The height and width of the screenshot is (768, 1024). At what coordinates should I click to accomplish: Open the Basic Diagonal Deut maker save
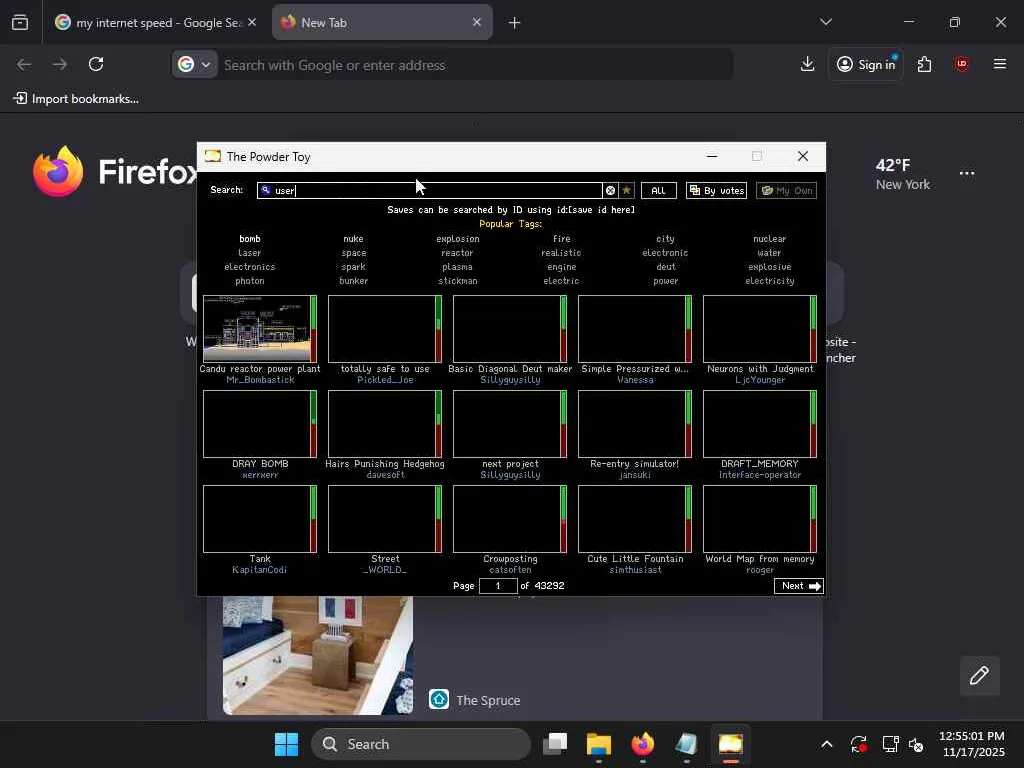pyautogui.click(x=510, y=328)
